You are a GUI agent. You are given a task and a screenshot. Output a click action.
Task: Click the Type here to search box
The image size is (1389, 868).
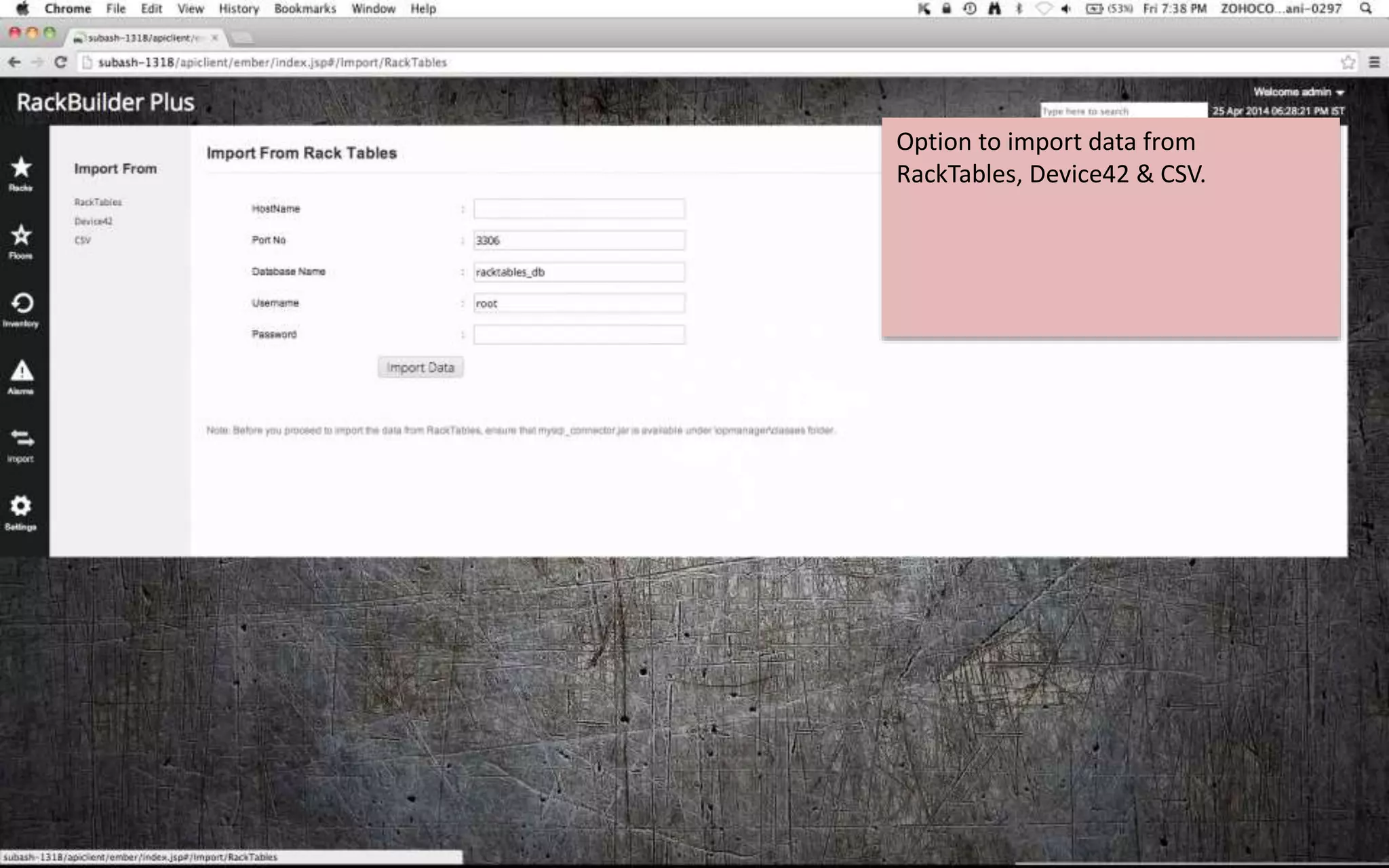(x=1124, y=111)
